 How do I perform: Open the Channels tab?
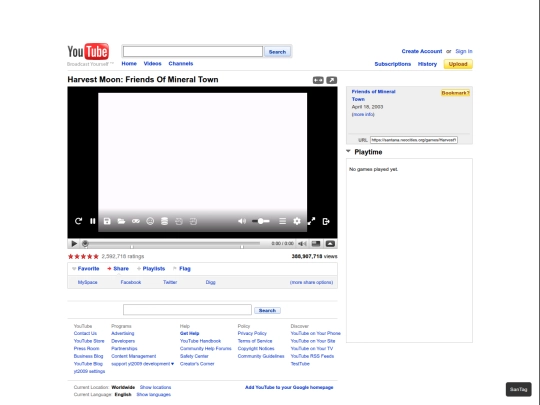click(181, 64)
